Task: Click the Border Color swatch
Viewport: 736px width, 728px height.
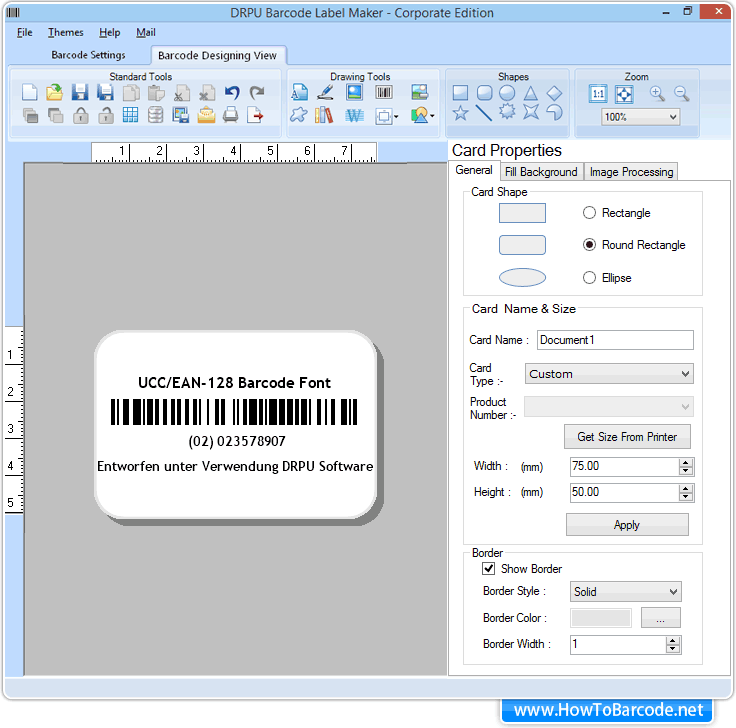Action: (601, 618)
